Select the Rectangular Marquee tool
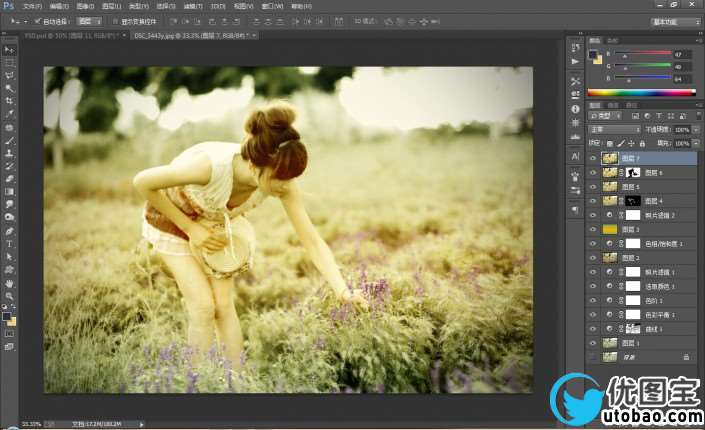 point(9,63)
